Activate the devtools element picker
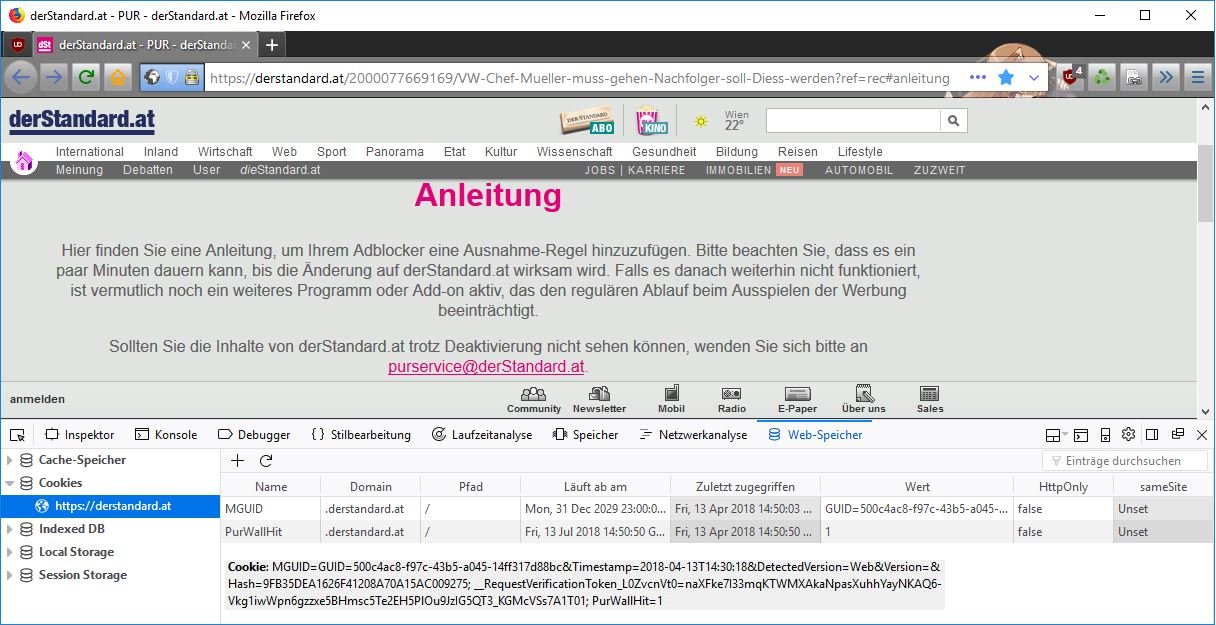Viewport: 1216px width, 625px height. pyautogui.click(x=17, y=435)
